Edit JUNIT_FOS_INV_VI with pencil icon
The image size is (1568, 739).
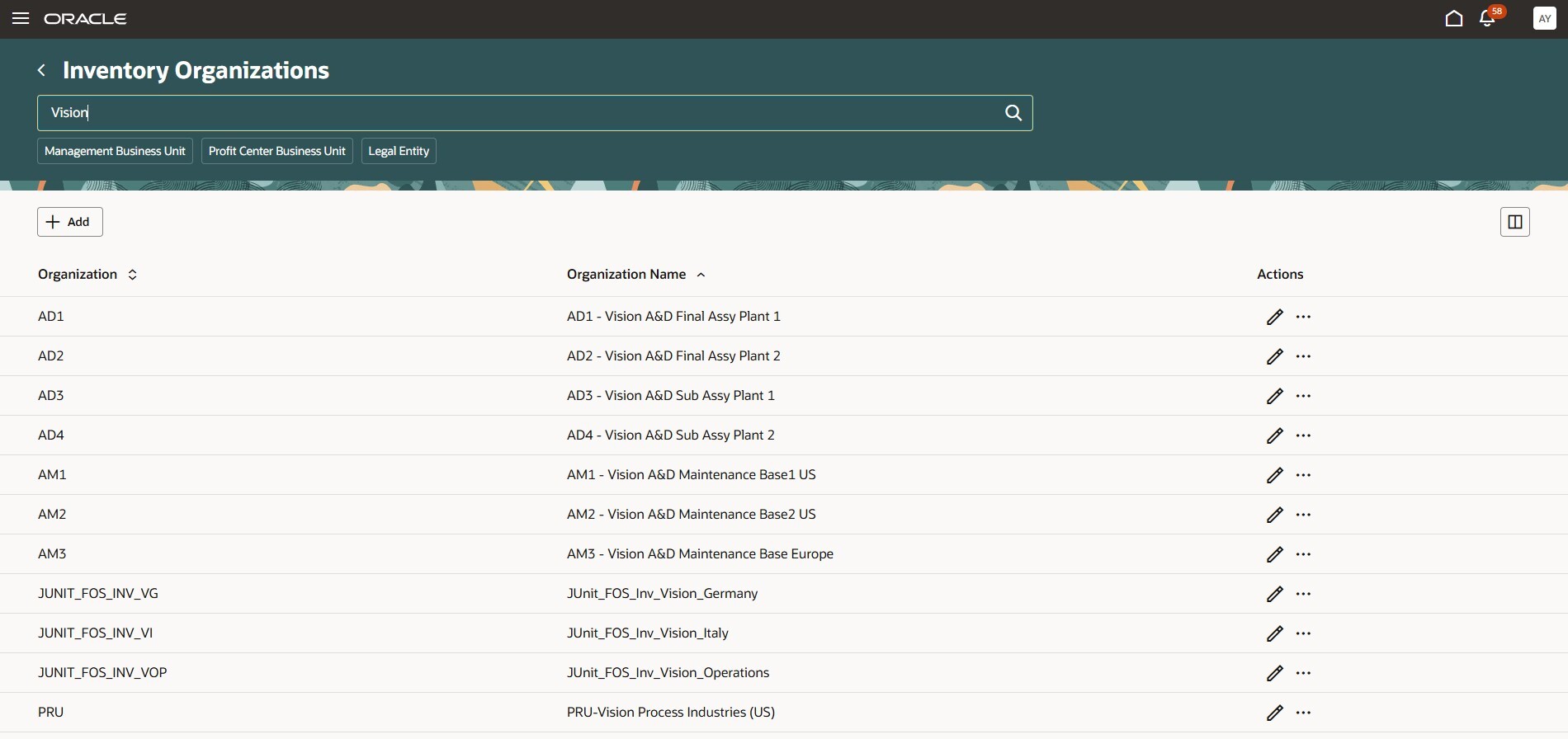(x=1275, y=633)
